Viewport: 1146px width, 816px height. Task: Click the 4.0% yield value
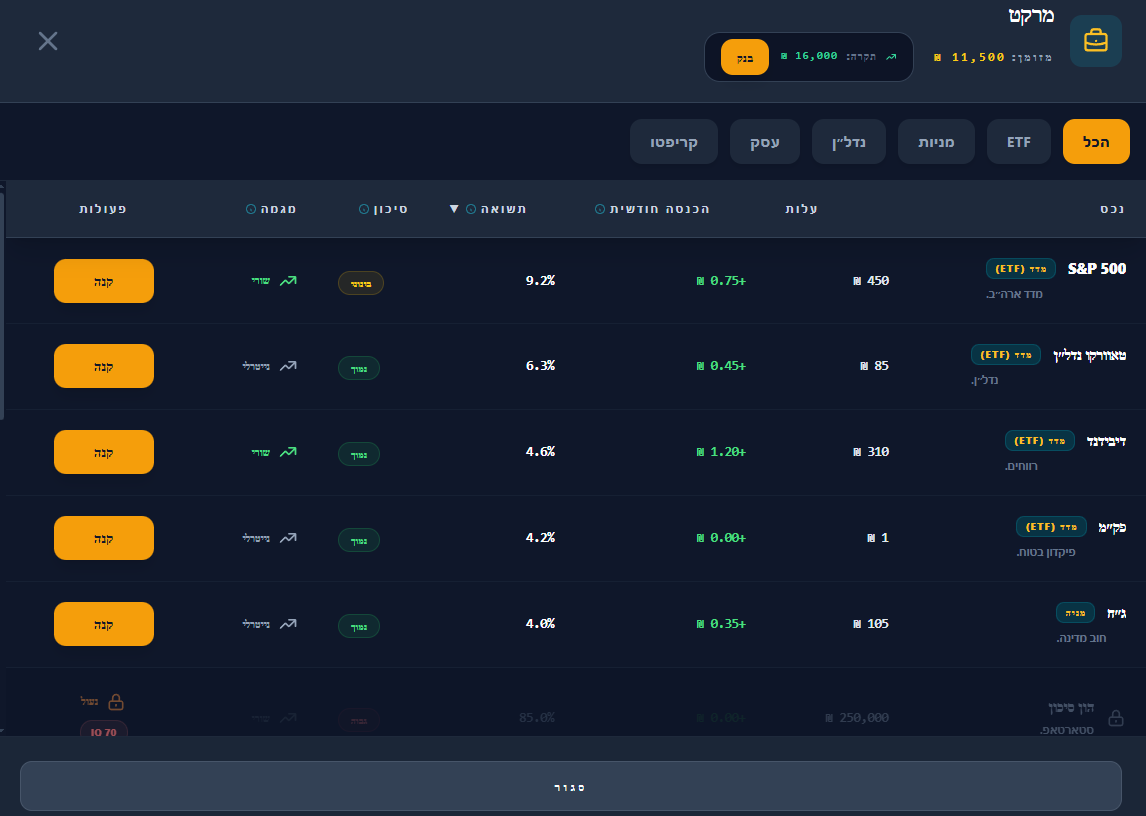pos(540,624)
